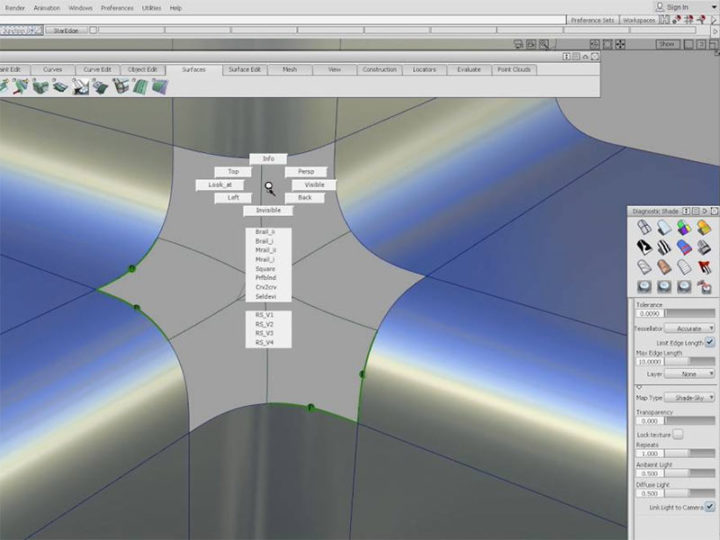720x540 pixels.
Task: Click the shelf tool icon with red arrow
Action: (x=20, y=86)
